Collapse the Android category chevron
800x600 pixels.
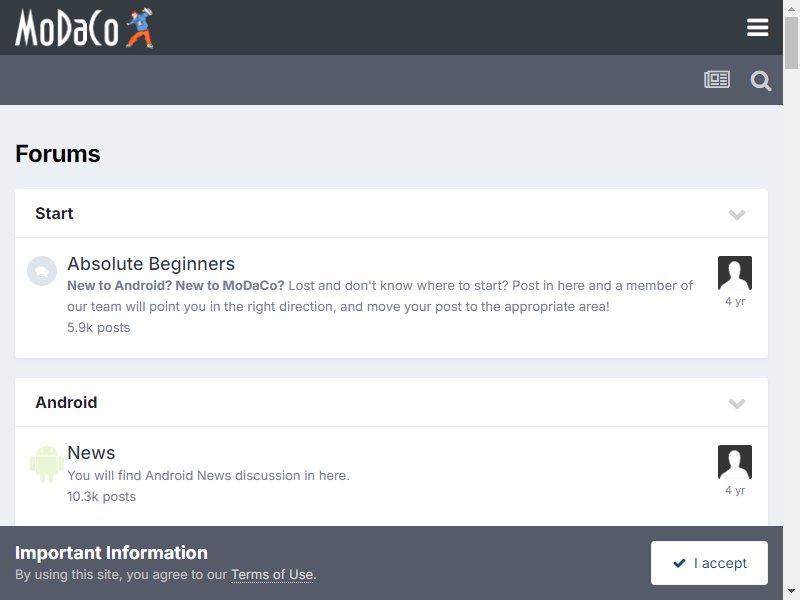(x=737, y=404)
